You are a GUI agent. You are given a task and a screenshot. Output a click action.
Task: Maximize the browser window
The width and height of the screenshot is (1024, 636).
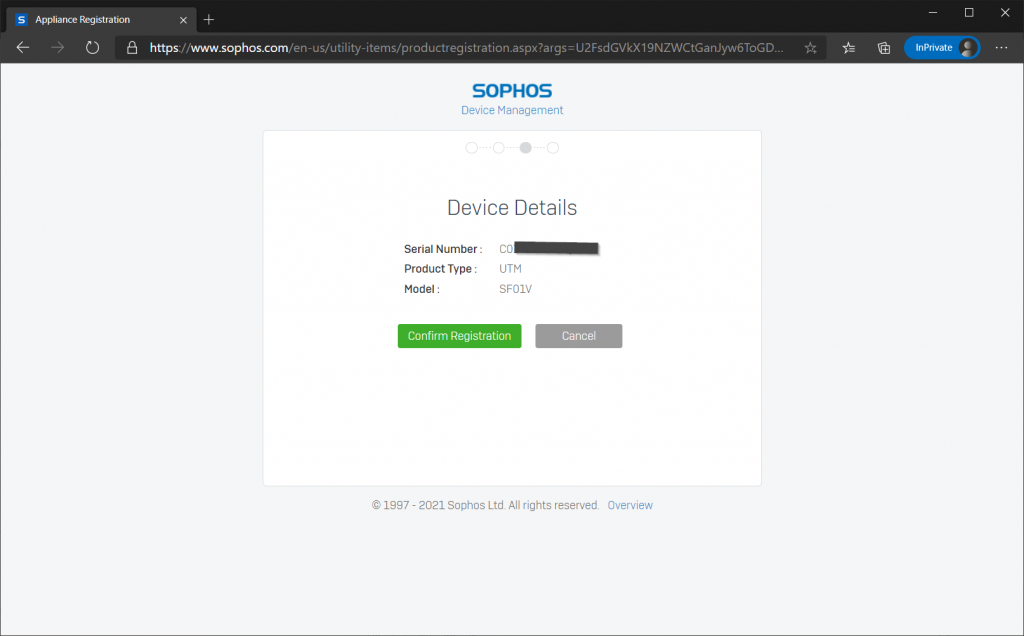969,12
